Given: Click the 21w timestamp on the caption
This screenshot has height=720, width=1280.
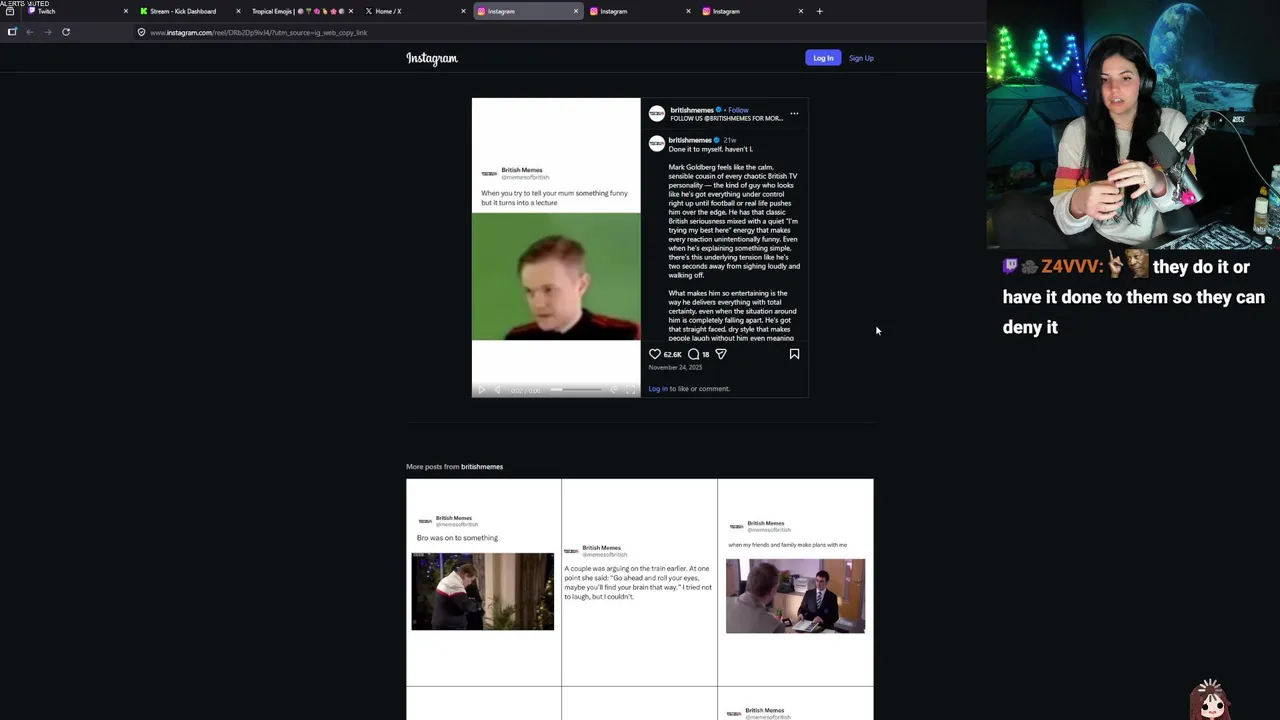Looking at the screenshot, I should click(730, 140).
